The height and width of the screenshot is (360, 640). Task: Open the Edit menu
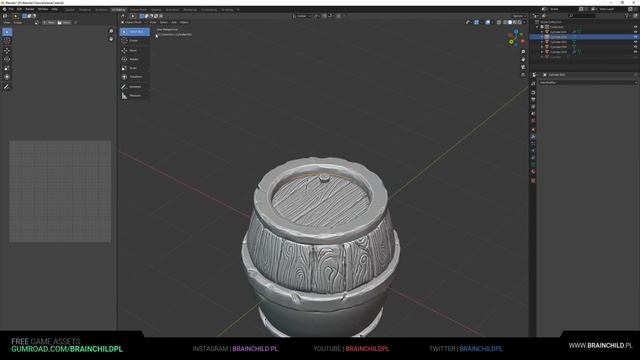click(x=19, y=9)
